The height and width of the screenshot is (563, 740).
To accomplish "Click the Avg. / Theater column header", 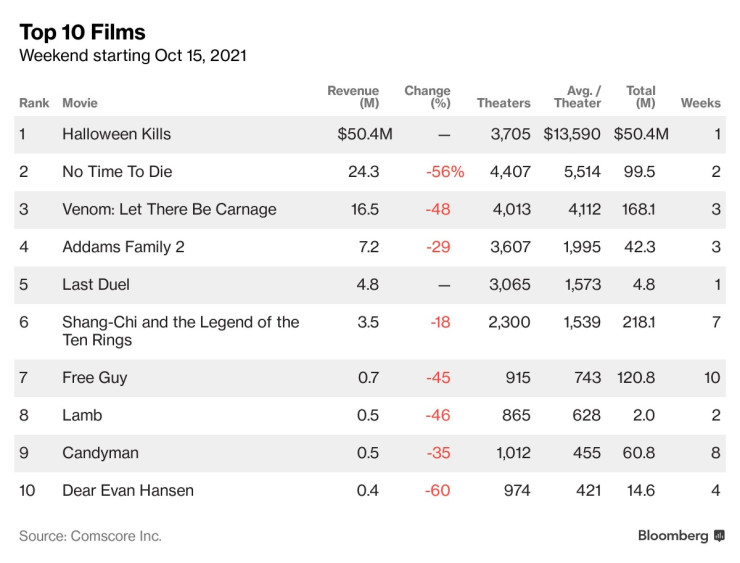I will [577, 97].
